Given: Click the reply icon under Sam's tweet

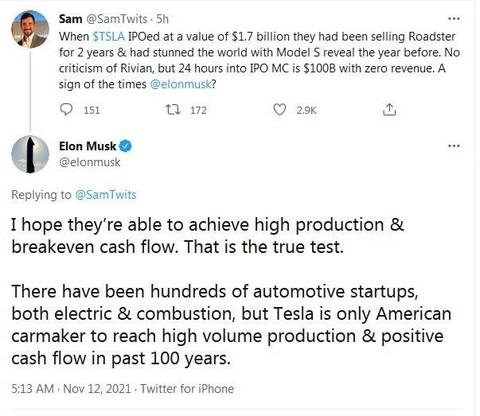Looking at the screenshot, I should coord(66,109).
